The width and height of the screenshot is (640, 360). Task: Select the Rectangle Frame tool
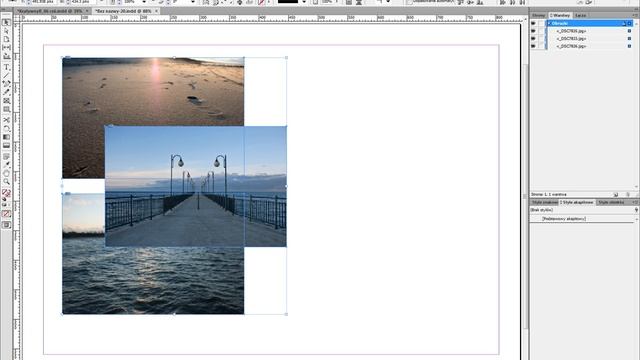(x=7, y=100)
